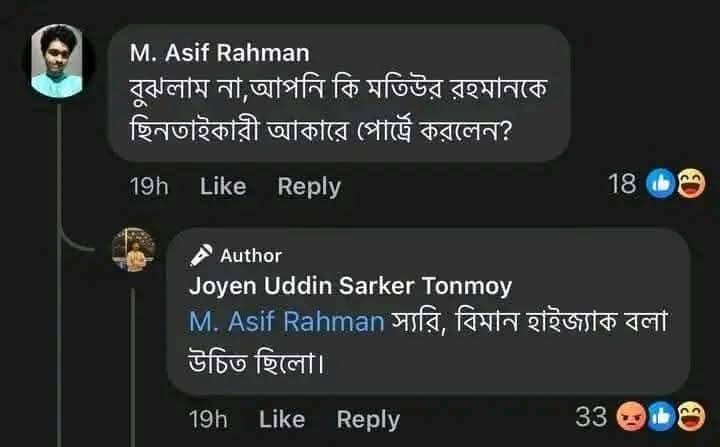Click the 33 reactions count
720x447 pixels.
[592, 417]
